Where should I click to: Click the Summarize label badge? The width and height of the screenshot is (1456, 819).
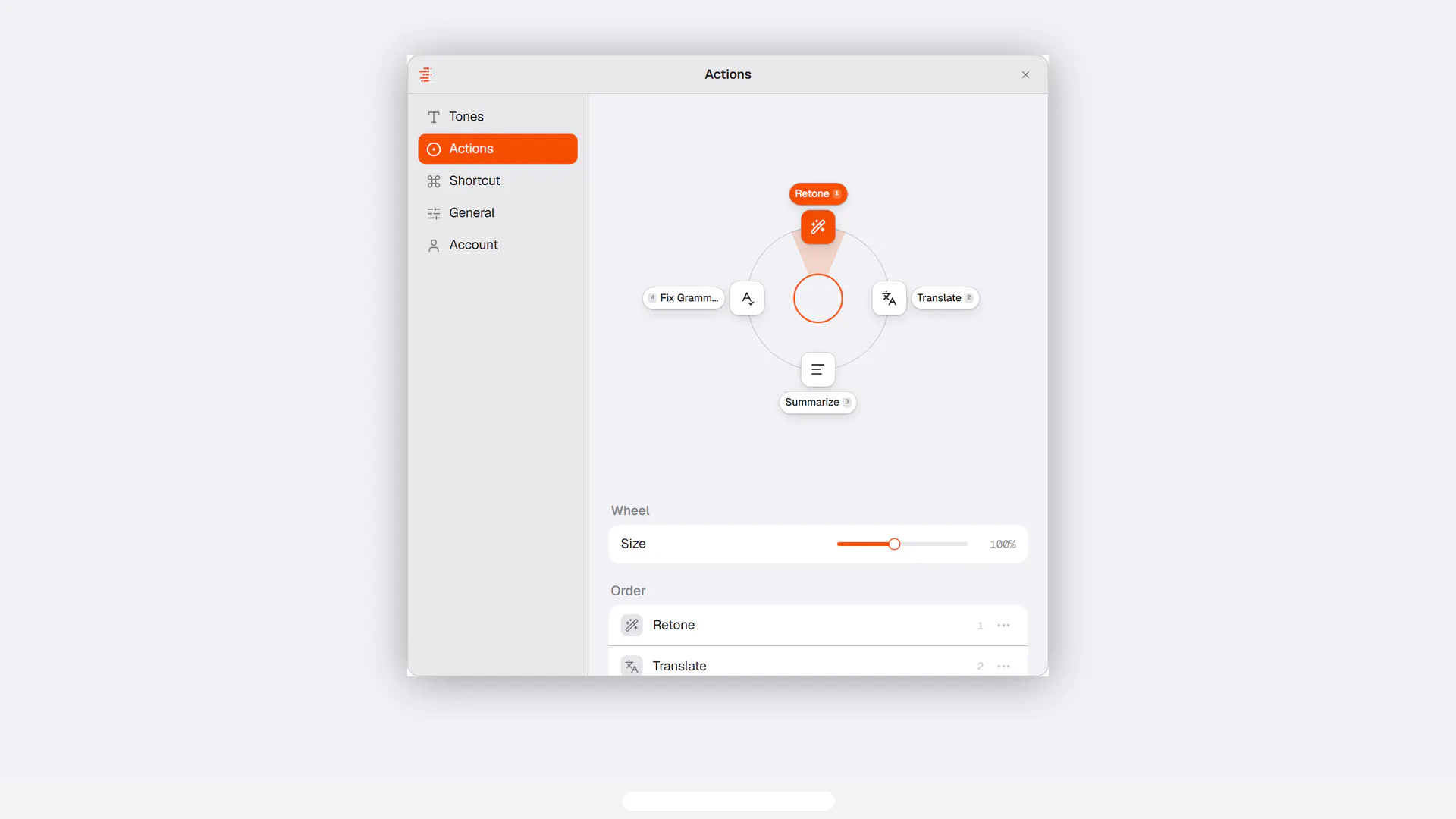tap(817, 402)
